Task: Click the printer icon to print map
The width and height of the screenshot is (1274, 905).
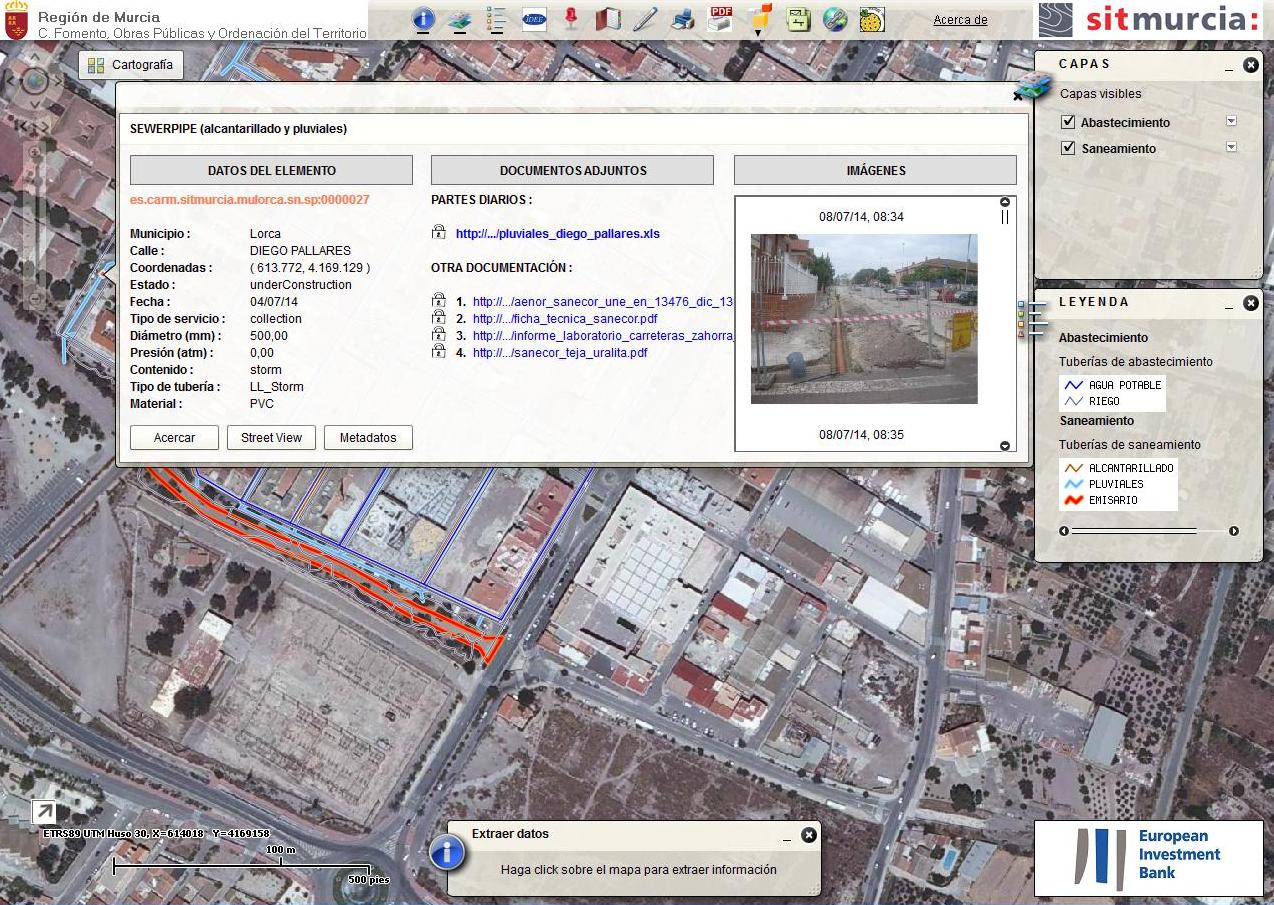Action: click(683, 19)
